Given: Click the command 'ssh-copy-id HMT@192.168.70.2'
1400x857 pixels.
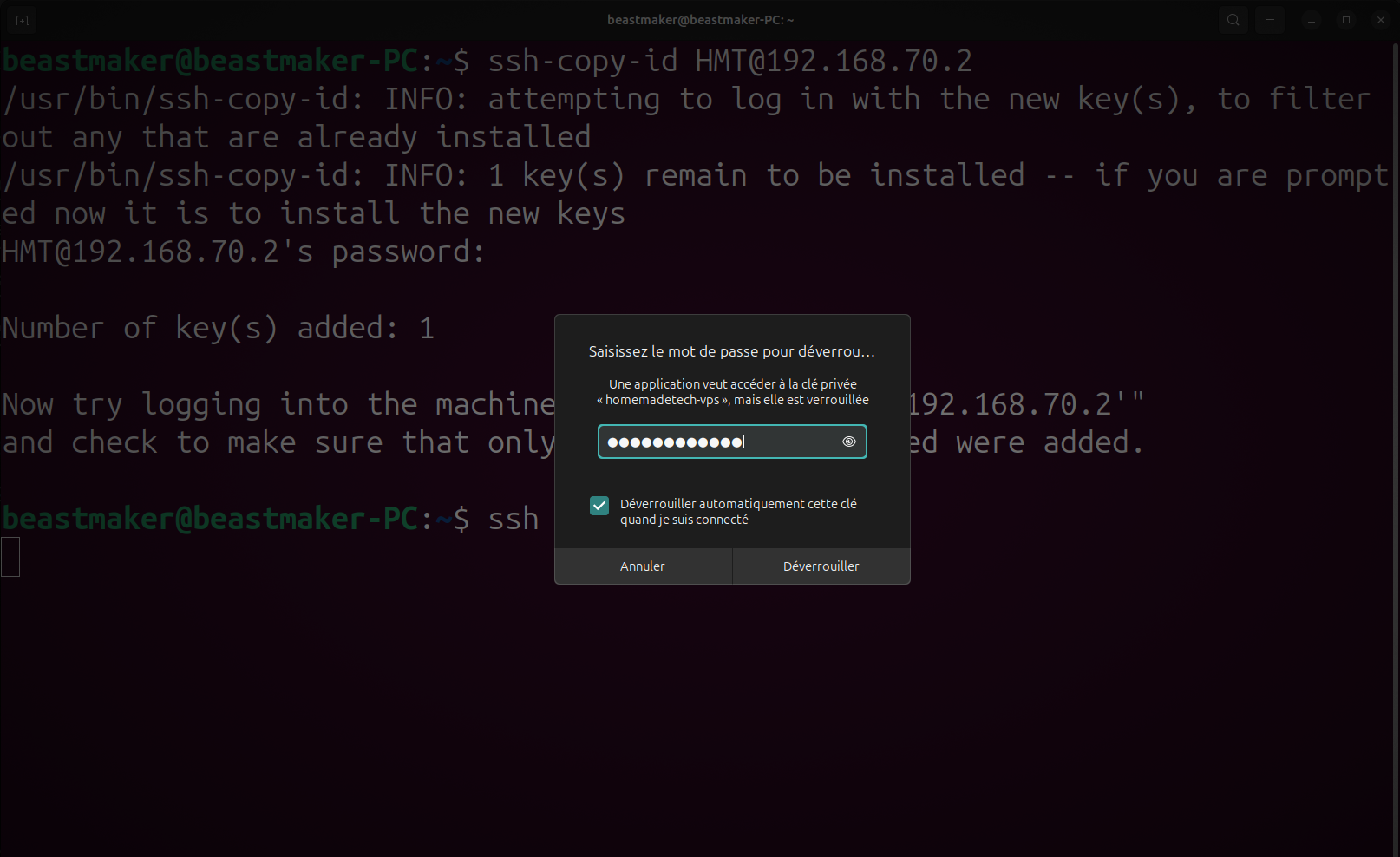Looking at the screenshot, I should [730, 61].
